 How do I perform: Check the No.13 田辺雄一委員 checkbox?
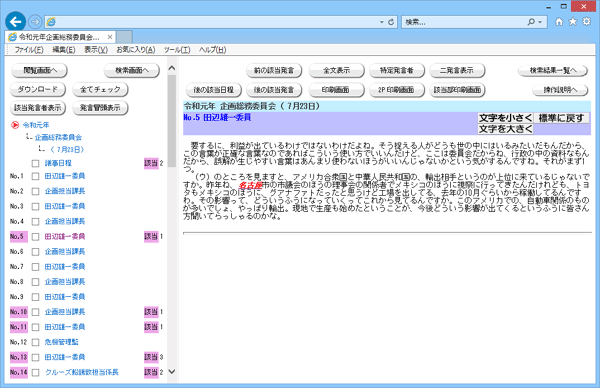(x=35, y=357)
